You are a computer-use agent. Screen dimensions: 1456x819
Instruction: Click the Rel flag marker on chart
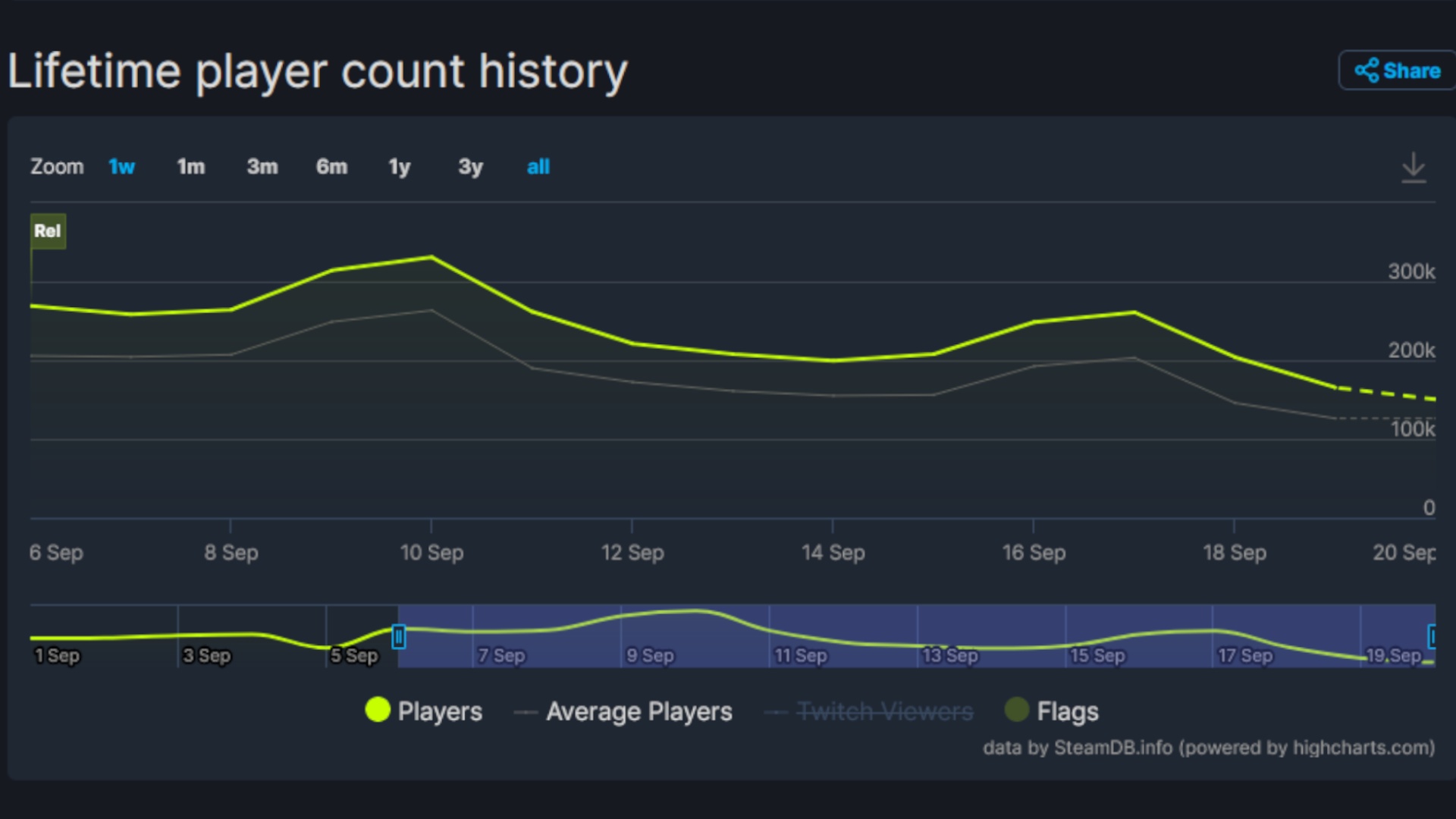[x=48, y=231]
